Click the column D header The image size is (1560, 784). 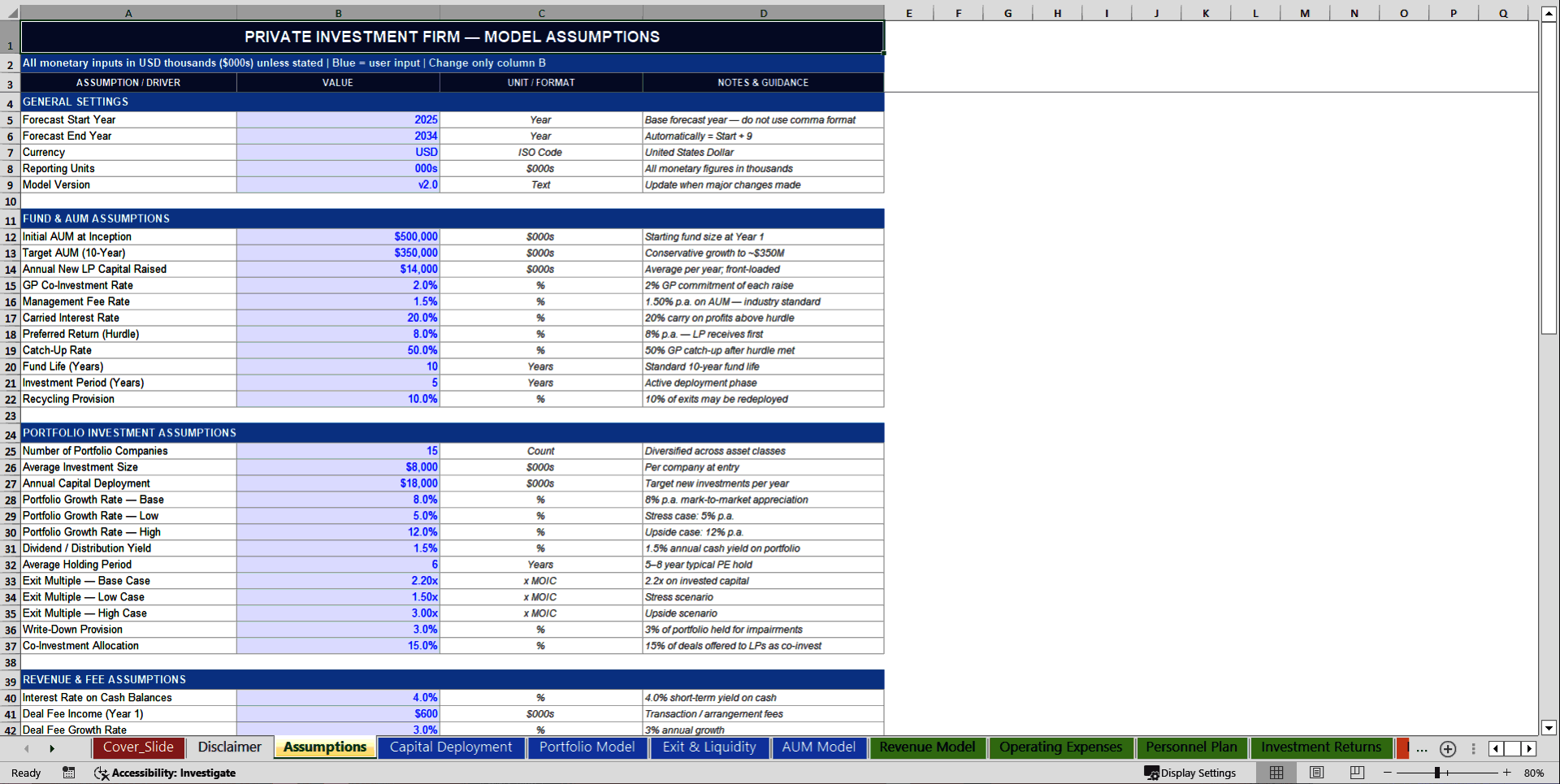763,13
